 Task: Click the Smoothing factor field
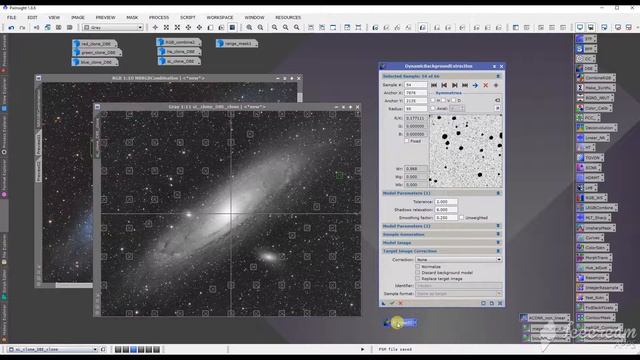[x=446, y=218]
